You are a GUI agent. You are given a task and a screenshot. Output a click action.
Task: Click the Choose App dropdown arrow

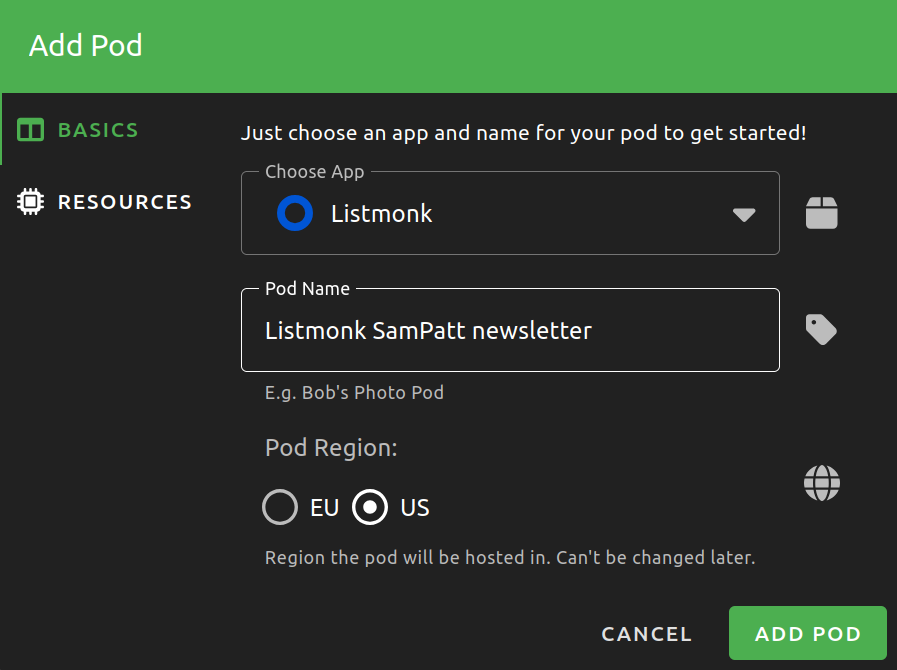744,215
